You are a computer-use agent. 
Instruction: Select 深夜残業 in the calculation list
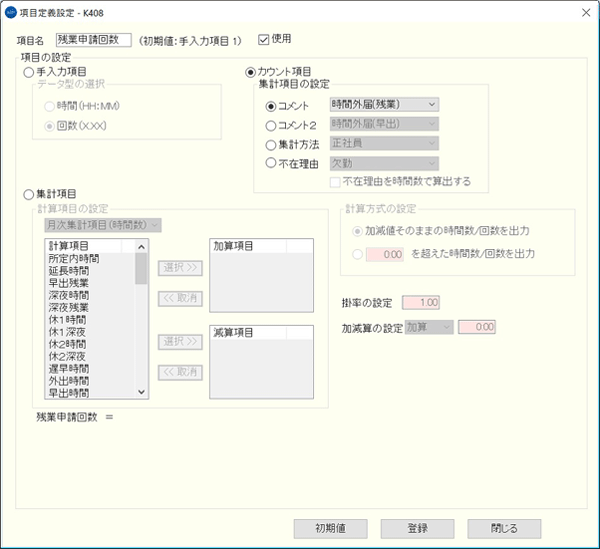(x=70, y=307)
